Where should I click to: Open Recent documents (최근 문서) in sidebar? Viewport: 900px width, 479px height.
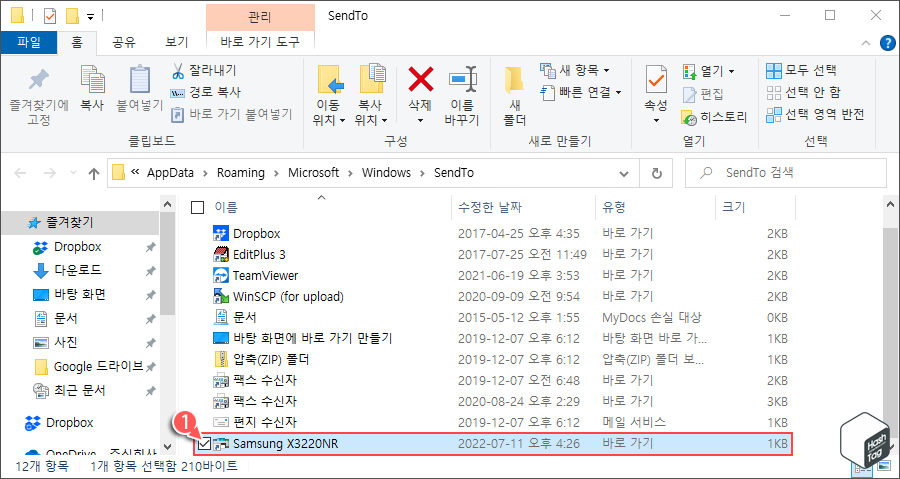tap(79, 391)
